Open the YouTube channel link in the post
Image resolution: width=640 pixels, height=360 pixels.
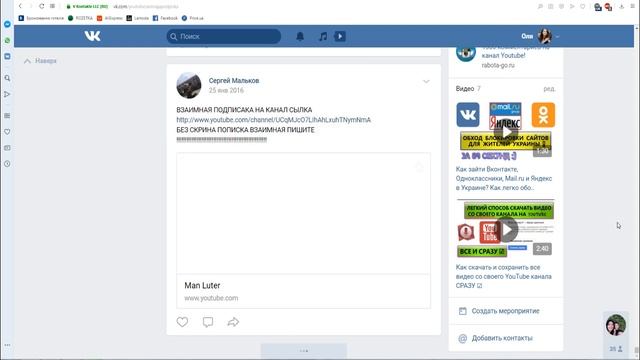[x=273, y=120]
